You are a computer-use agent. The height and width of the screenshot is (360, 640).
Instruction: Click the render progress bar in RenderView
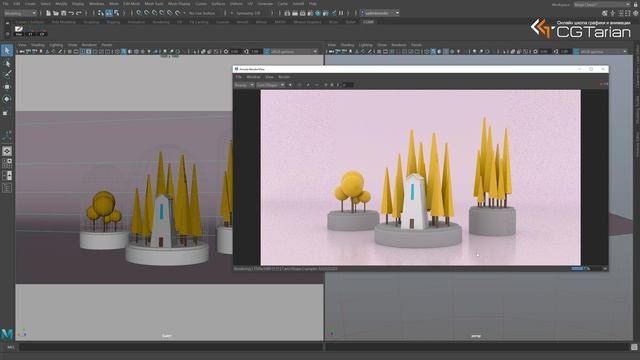tap(587, 269)
